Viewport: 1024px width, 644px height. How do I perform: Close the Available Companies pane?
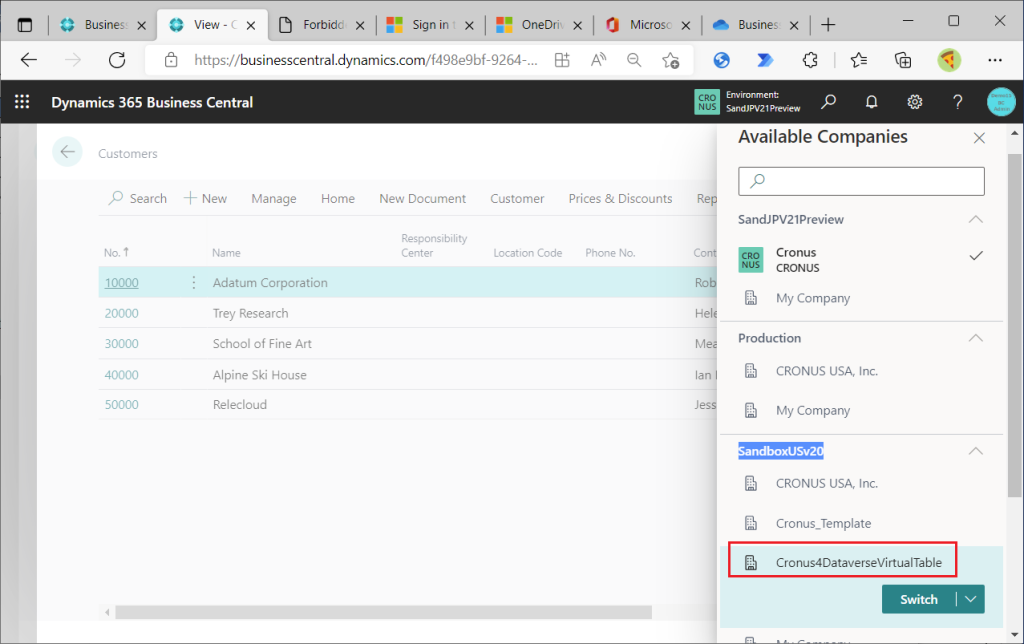979,138
